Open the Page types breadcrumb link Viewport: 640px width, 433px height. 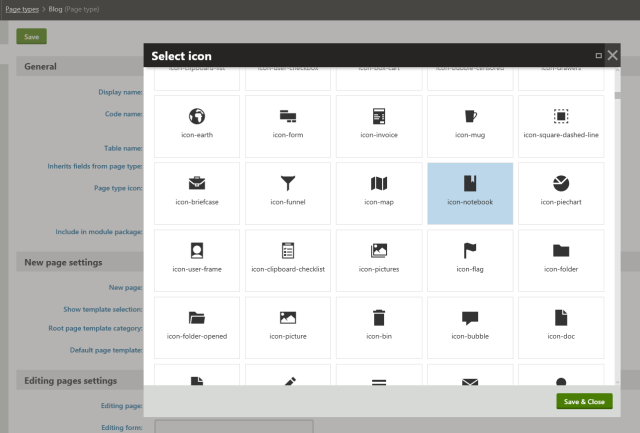click(x=22, y=9)
